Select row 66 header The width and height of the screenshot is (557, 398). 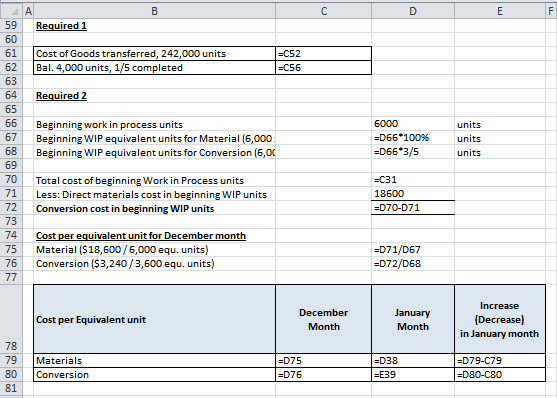11,123
